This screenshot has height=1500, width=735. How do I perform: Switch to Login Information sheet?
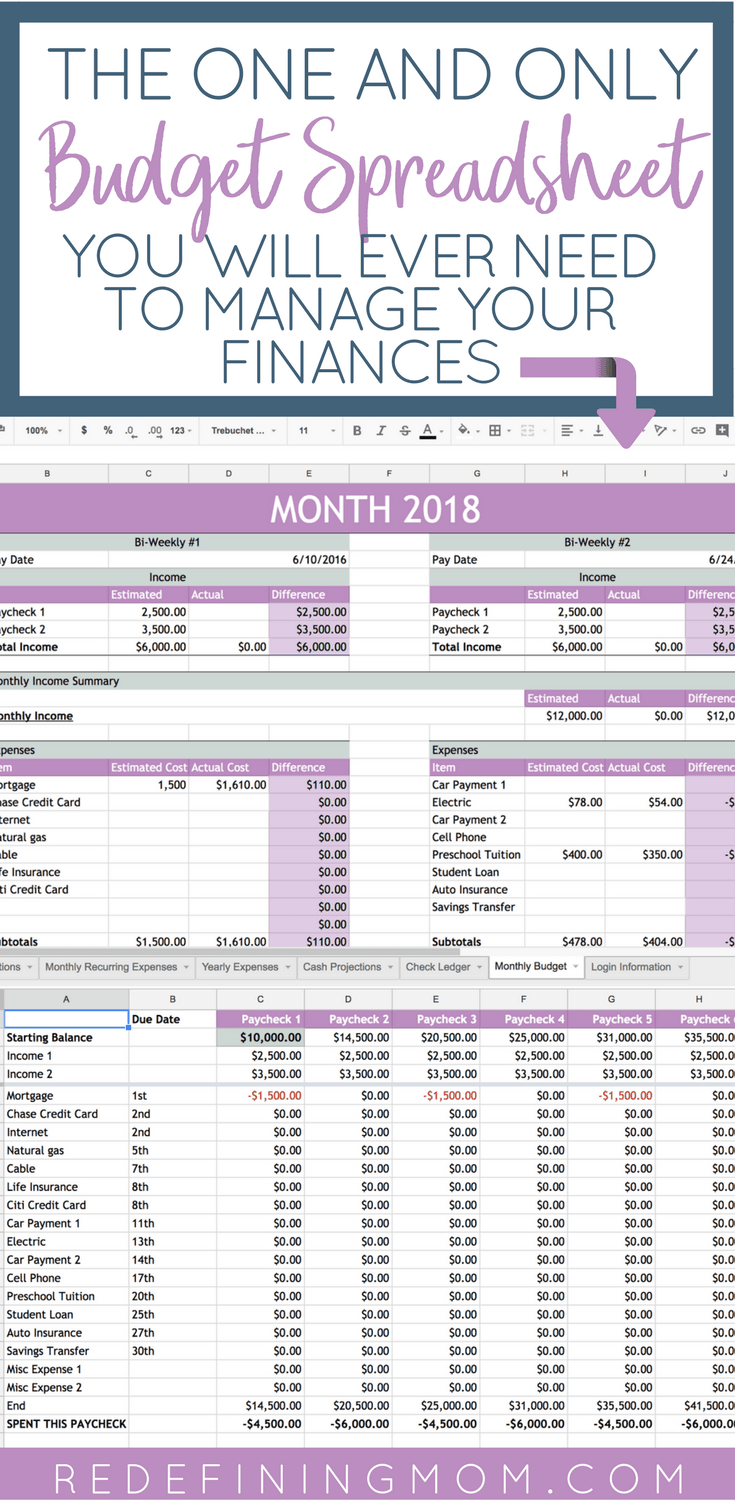pos(631,967)
